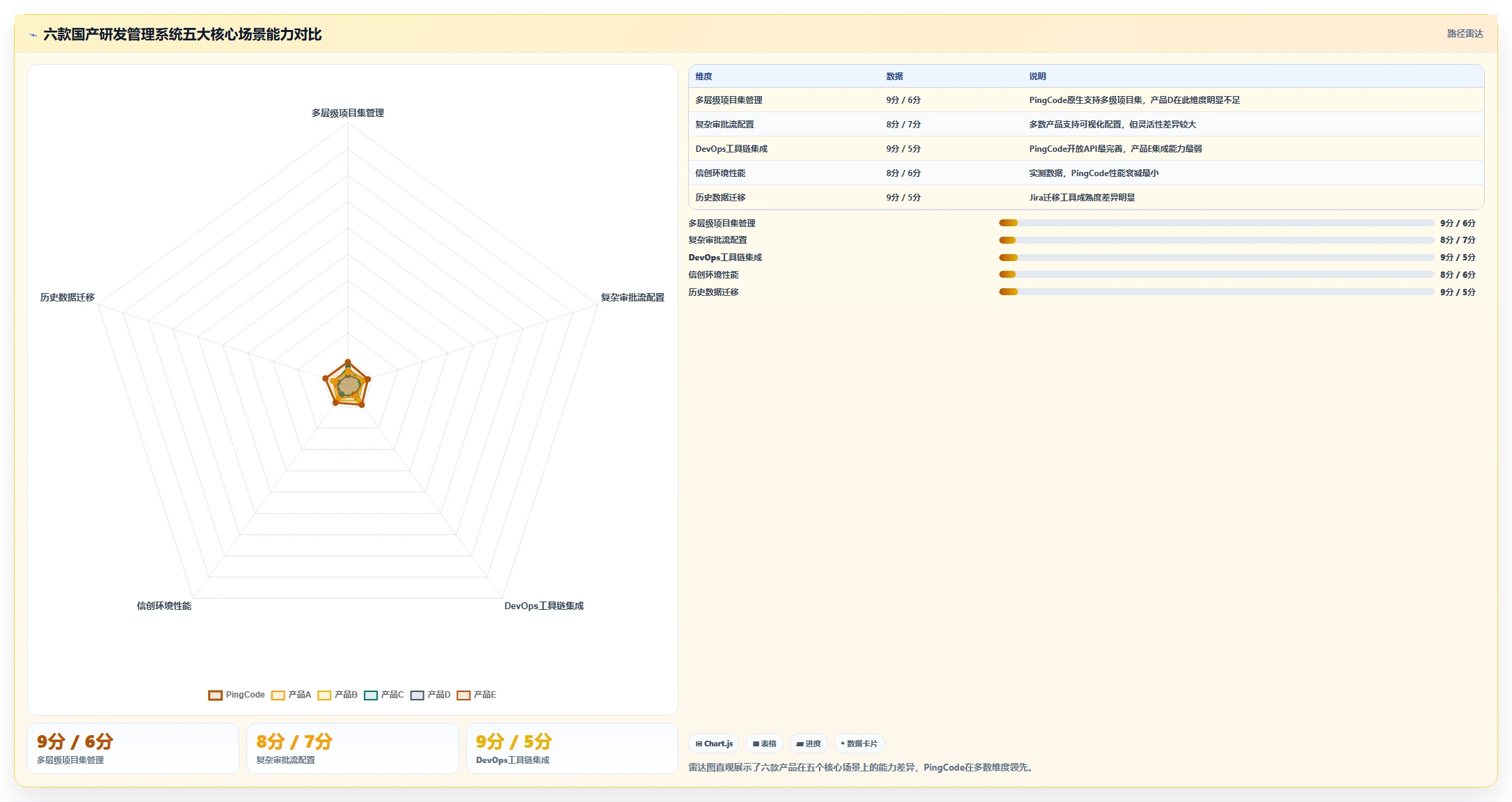Open the 9分 / 5分 DevOps工具链集成 stat card

pyautogui.click(x=572, y=748)
